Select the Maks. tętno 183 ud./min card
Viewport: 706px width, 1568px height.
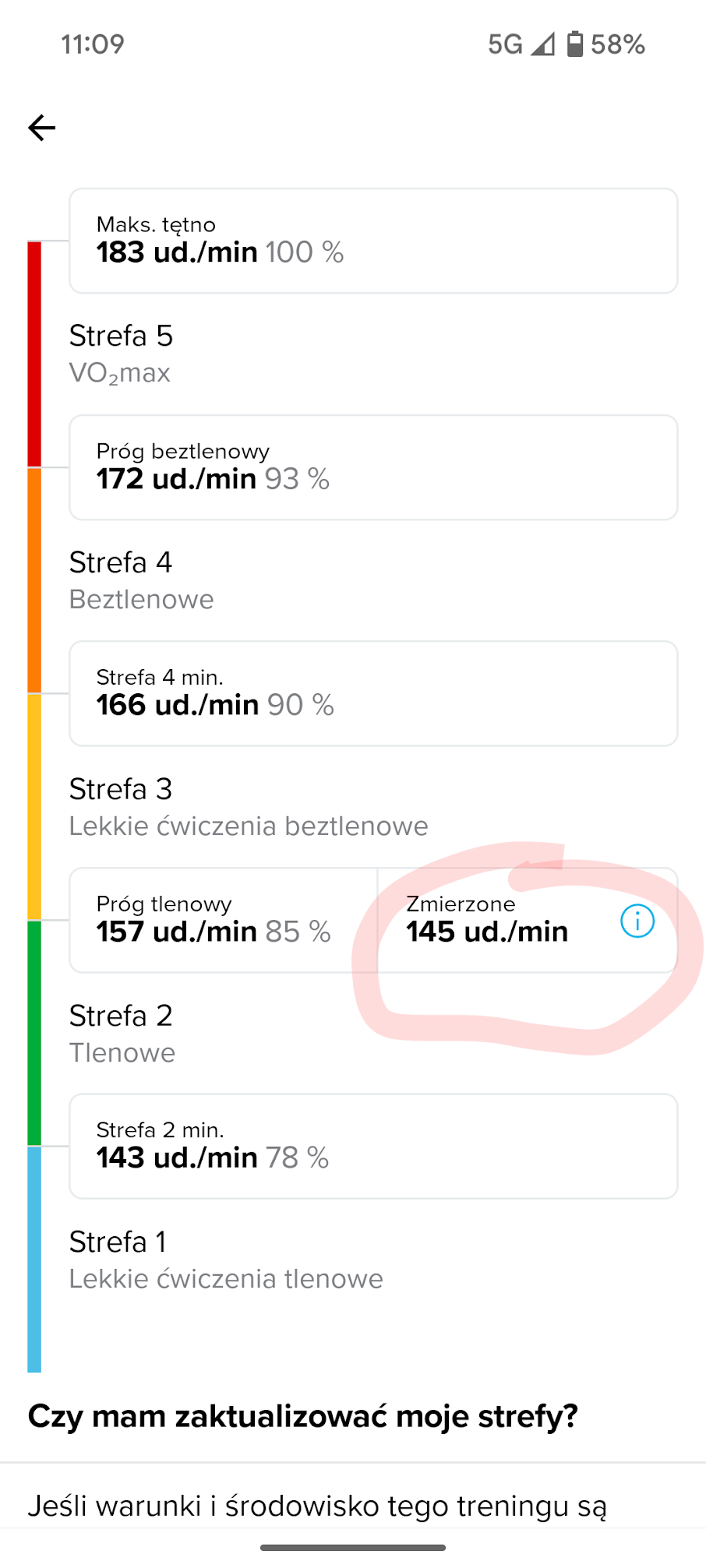(x=373, y=241)
